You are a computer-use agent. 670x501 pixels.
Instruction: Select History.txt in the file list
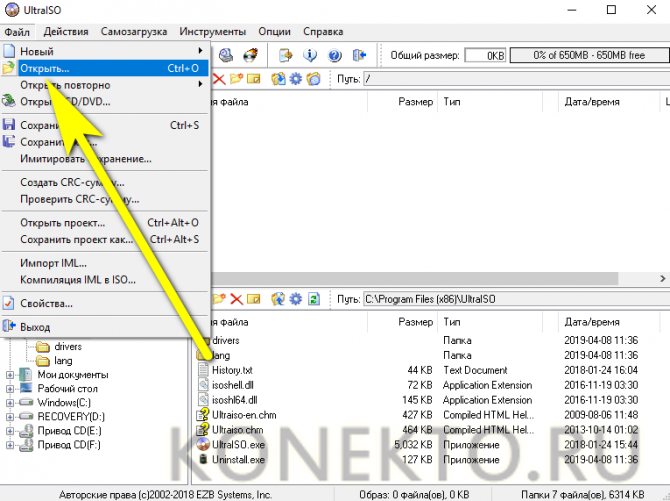232,370
